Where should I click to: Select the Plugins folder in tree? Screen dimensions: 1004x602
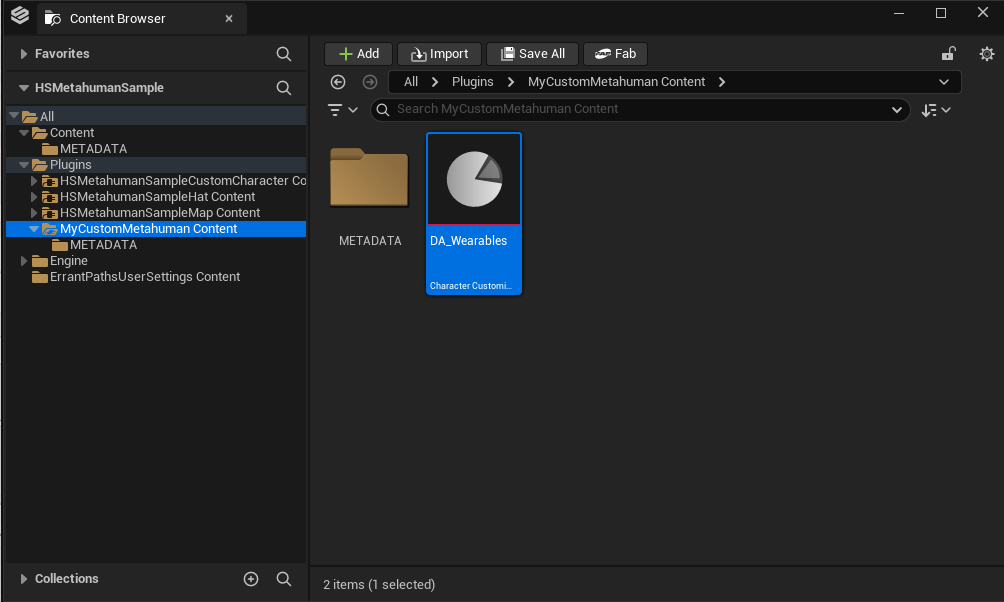click(x=70, y=165)
